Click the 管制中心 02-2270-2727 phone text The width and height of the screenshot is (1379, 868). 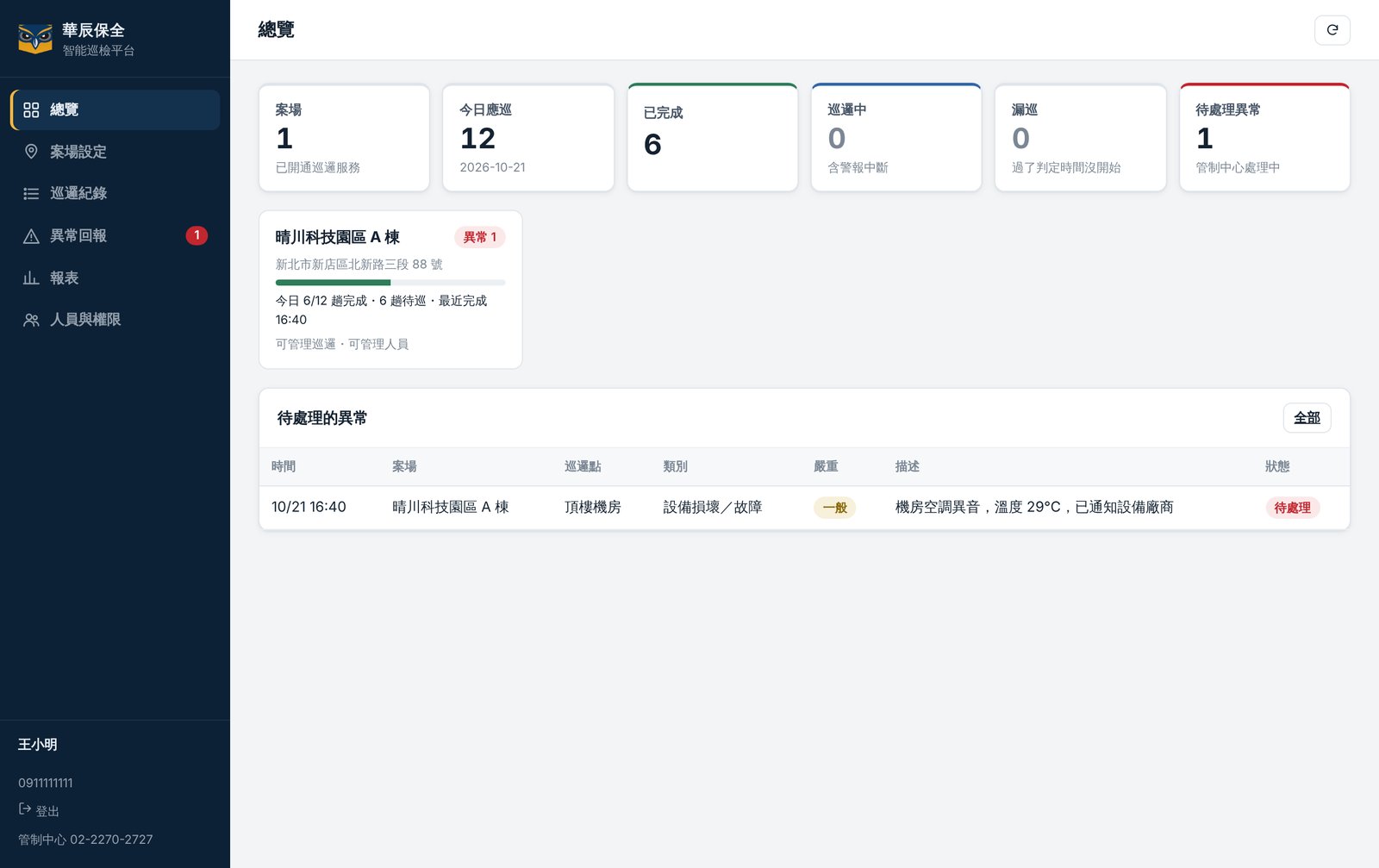click(x=85, y=840)
